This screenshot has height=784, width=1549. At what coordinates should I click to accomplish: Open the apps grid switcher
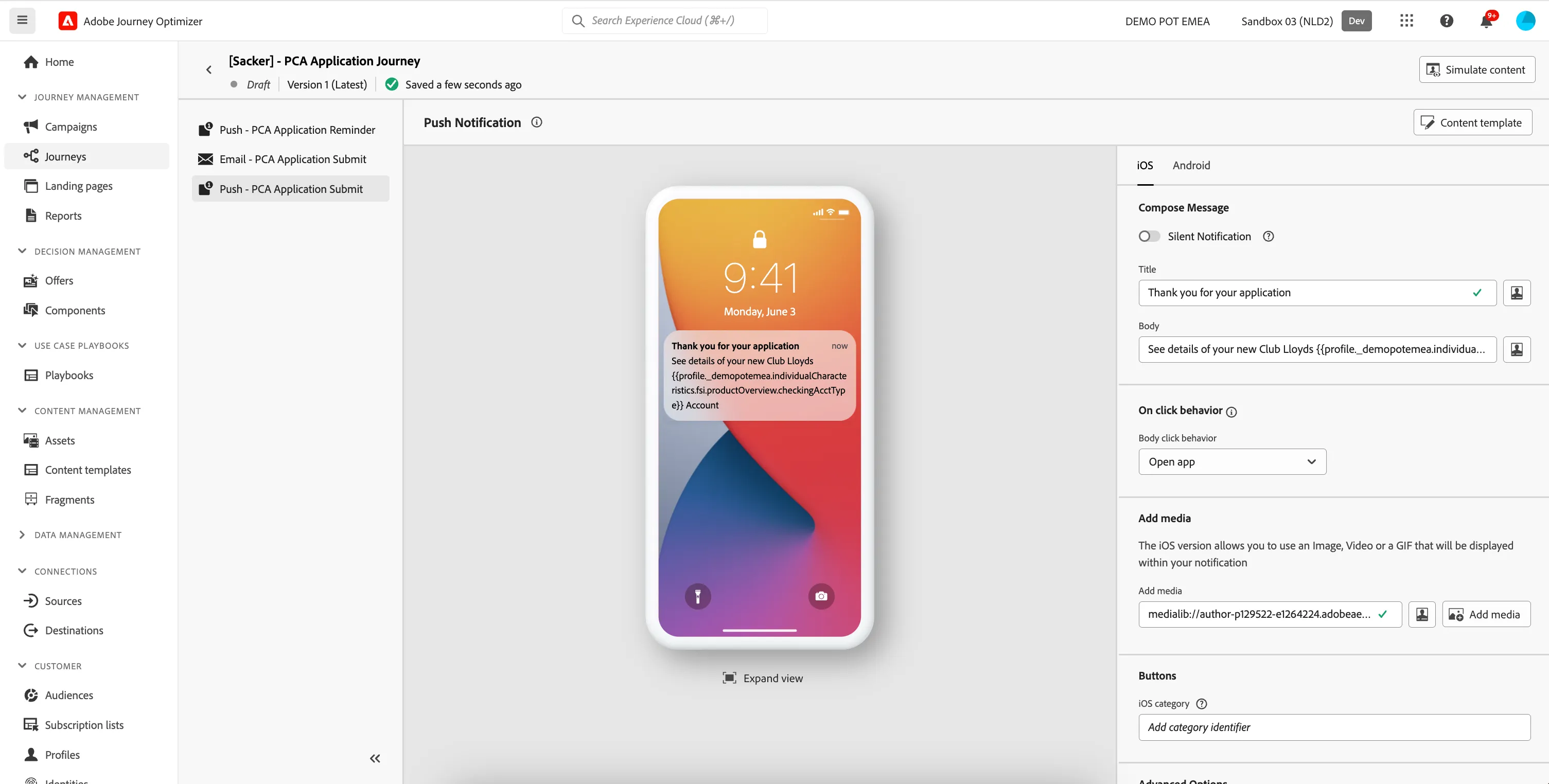1406,21
